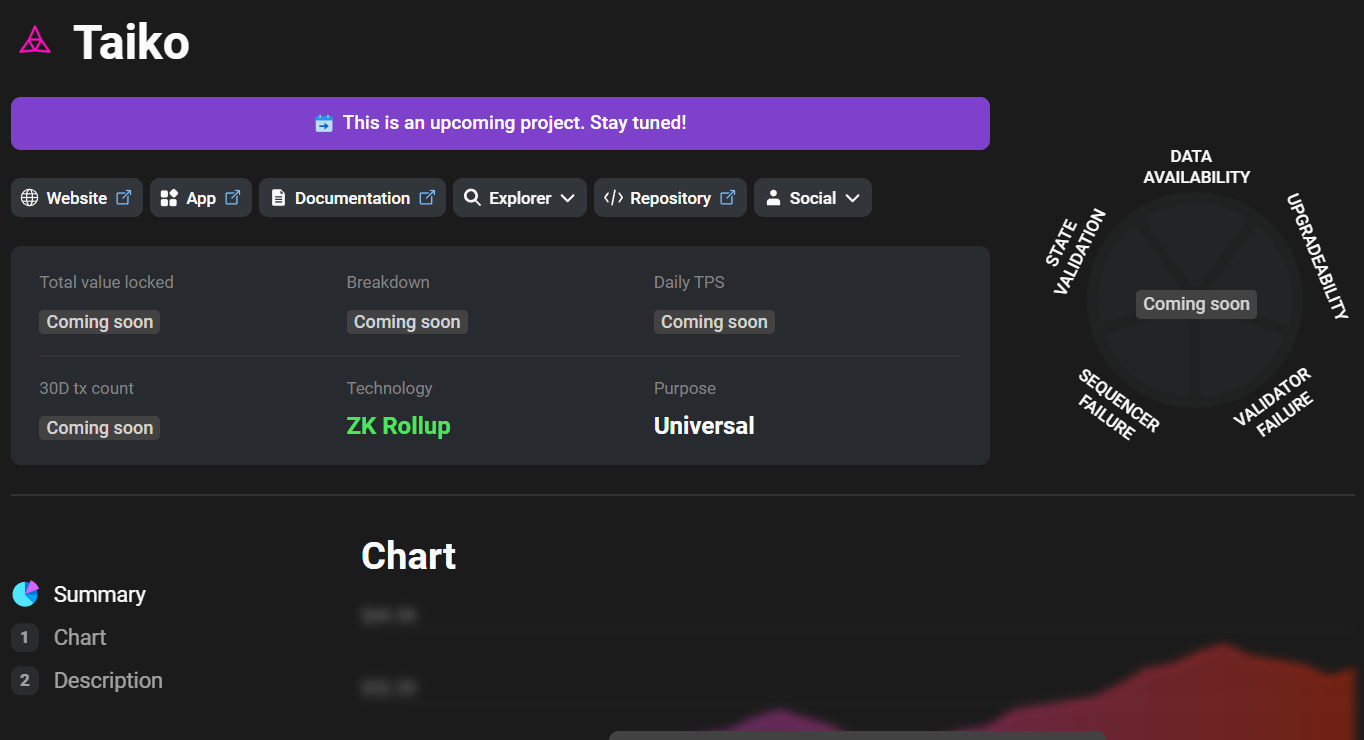This screenshot has height=740, width=1364.
Task: Click the Documentation file icon
Action: point(278,198)
